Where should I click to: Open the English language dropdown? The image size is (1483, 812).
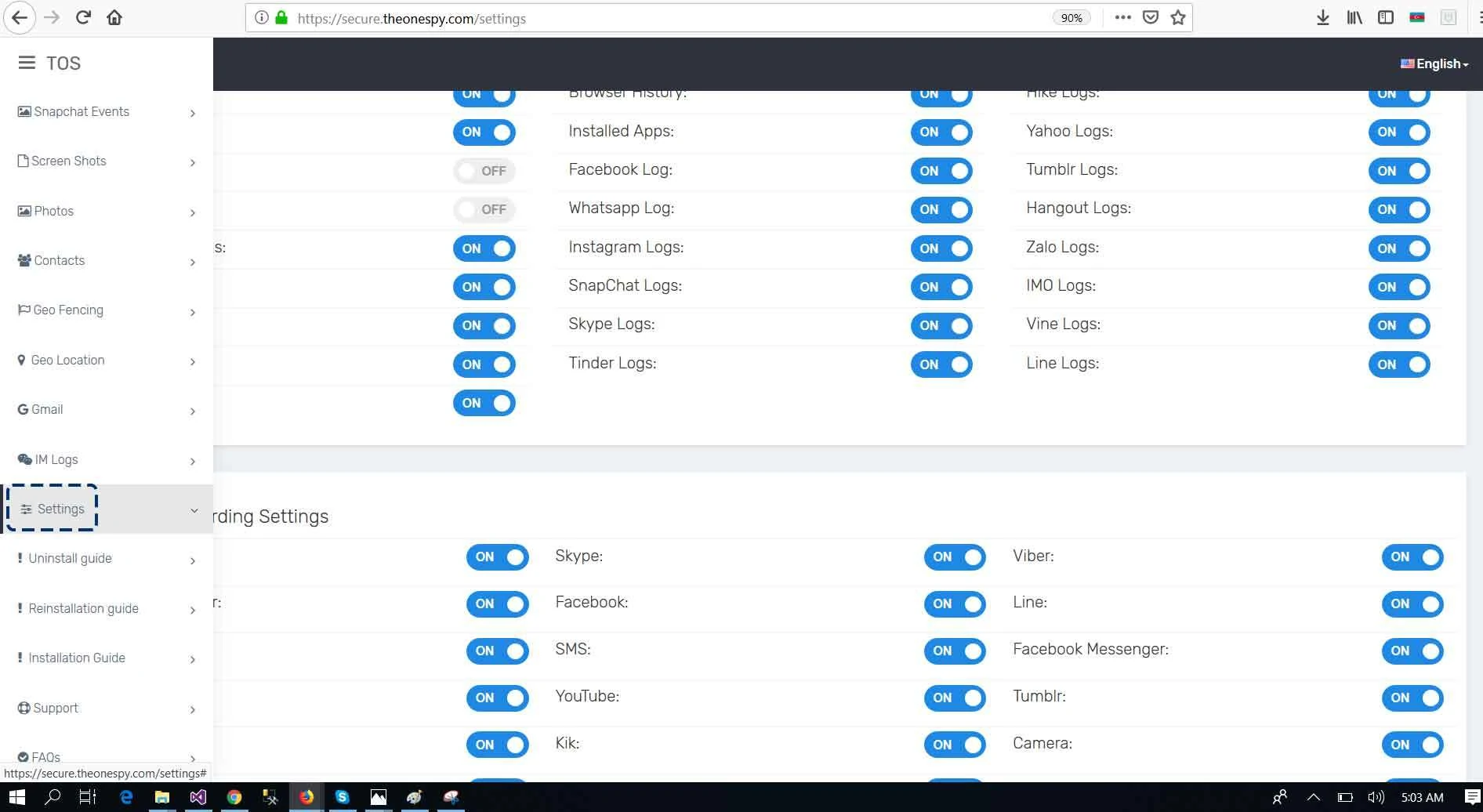tap(1434, 63)
